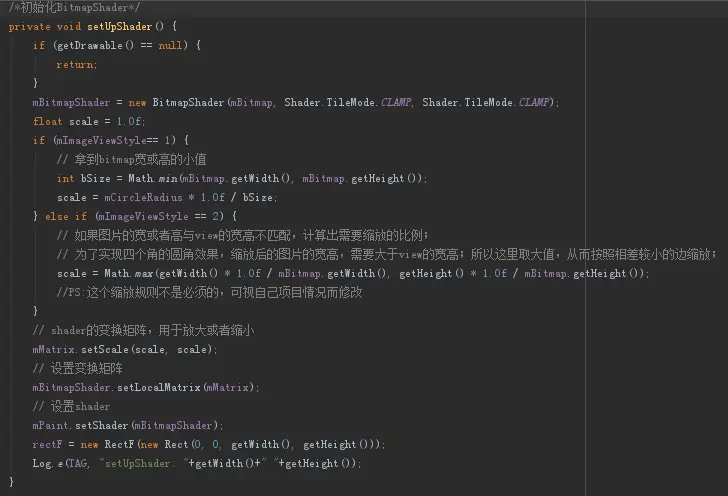The height and width of the screenshot is (496, 728).
Task: Click the '如果图片的宽或者高' comment line
Action: (242, 235)
